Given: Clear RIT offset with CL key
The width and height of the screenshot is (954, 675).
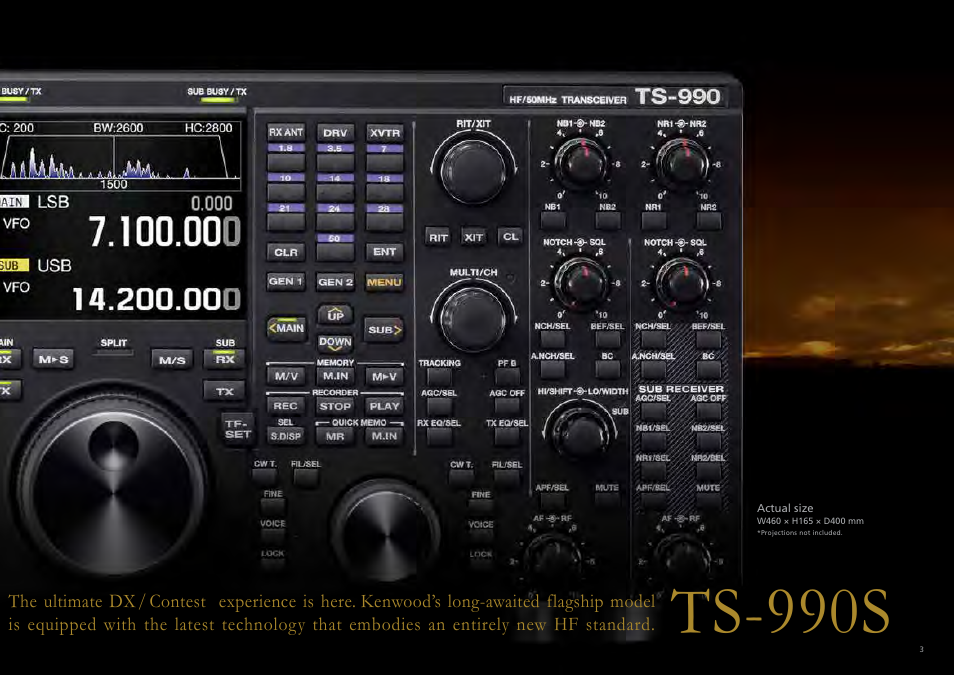Looking at the screenshot, I should tap(510, 236).
